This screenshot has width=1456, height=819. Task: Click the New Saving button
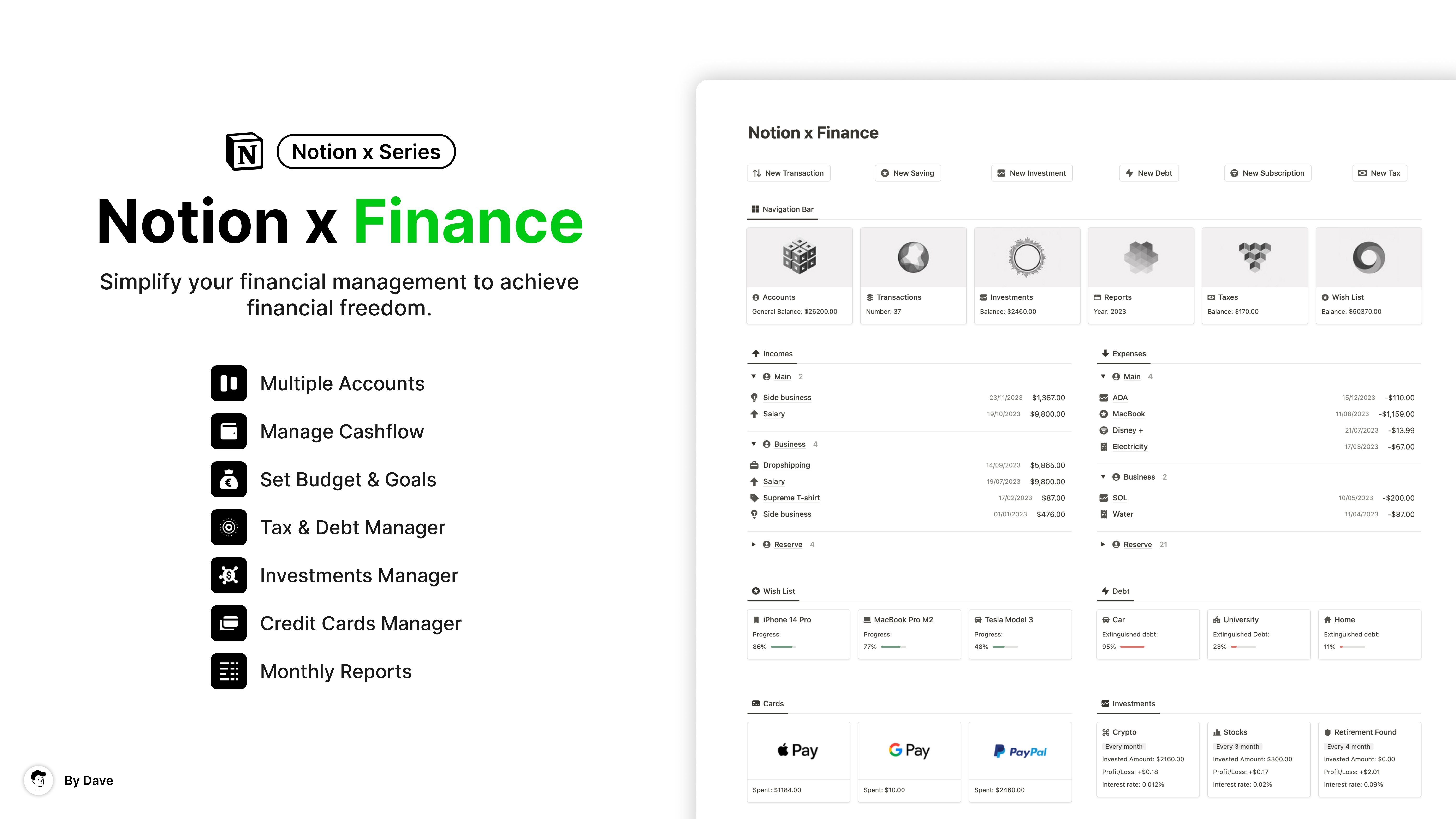908,173
